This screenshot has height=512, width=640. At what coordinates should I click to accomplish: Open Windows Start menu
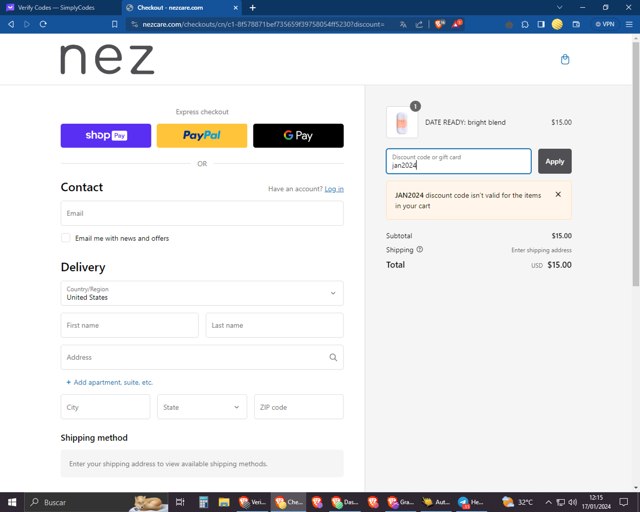coord(12,502)
